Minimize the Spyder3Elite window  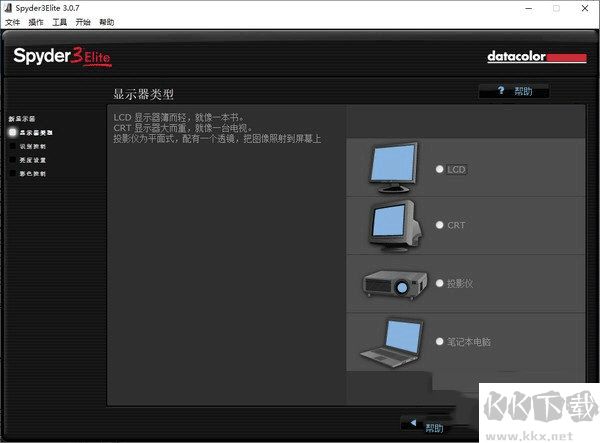(x=528, y=8)
